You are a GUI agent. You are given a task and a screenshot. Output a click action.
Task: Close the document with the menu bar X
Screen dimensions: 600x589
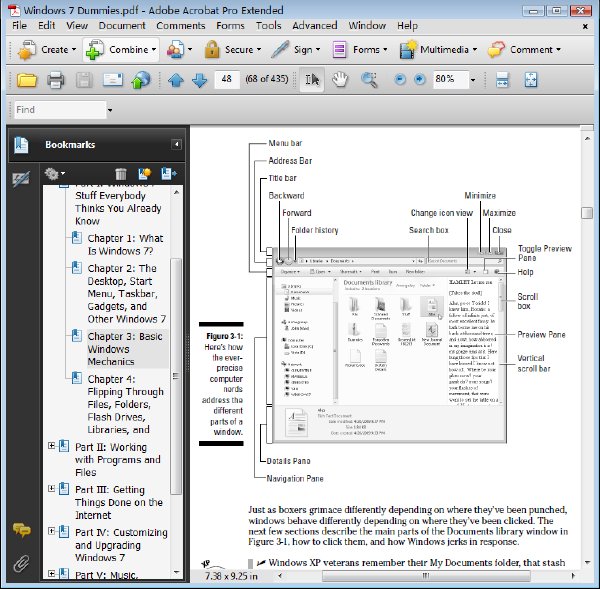point(585,26)
